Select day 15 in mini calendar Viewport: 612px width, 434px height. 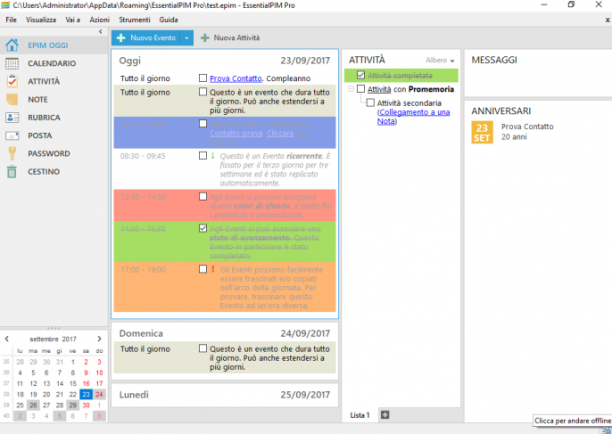73,383
